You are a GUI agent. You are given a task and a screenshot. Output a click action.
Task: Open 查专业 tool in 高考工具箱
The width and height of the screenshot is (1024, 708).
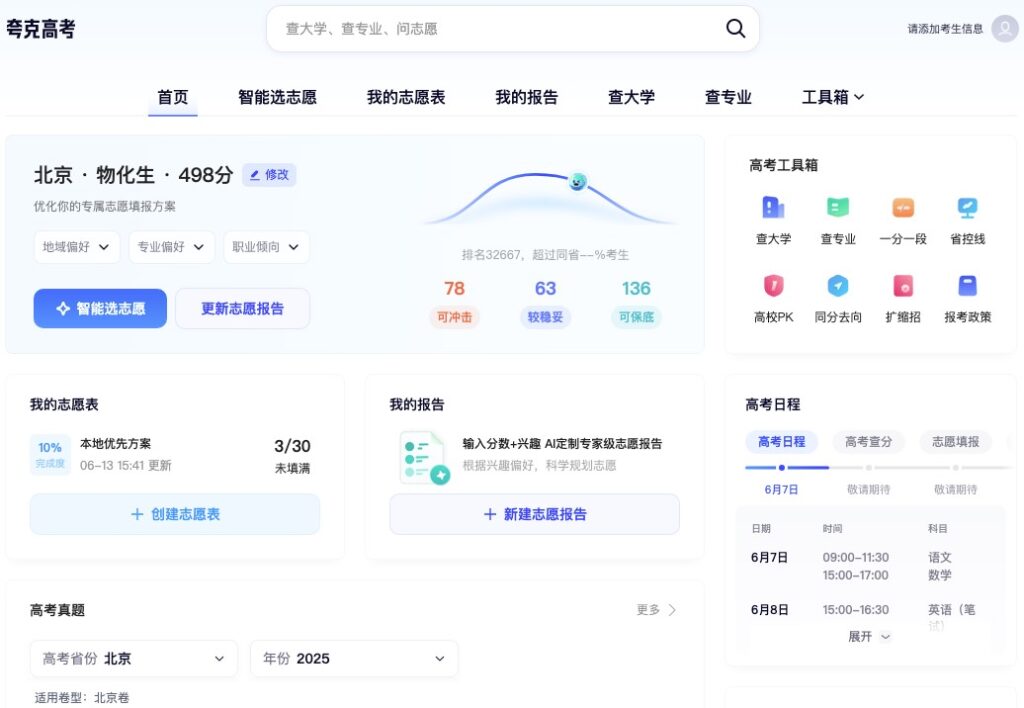tap(838, 221)
